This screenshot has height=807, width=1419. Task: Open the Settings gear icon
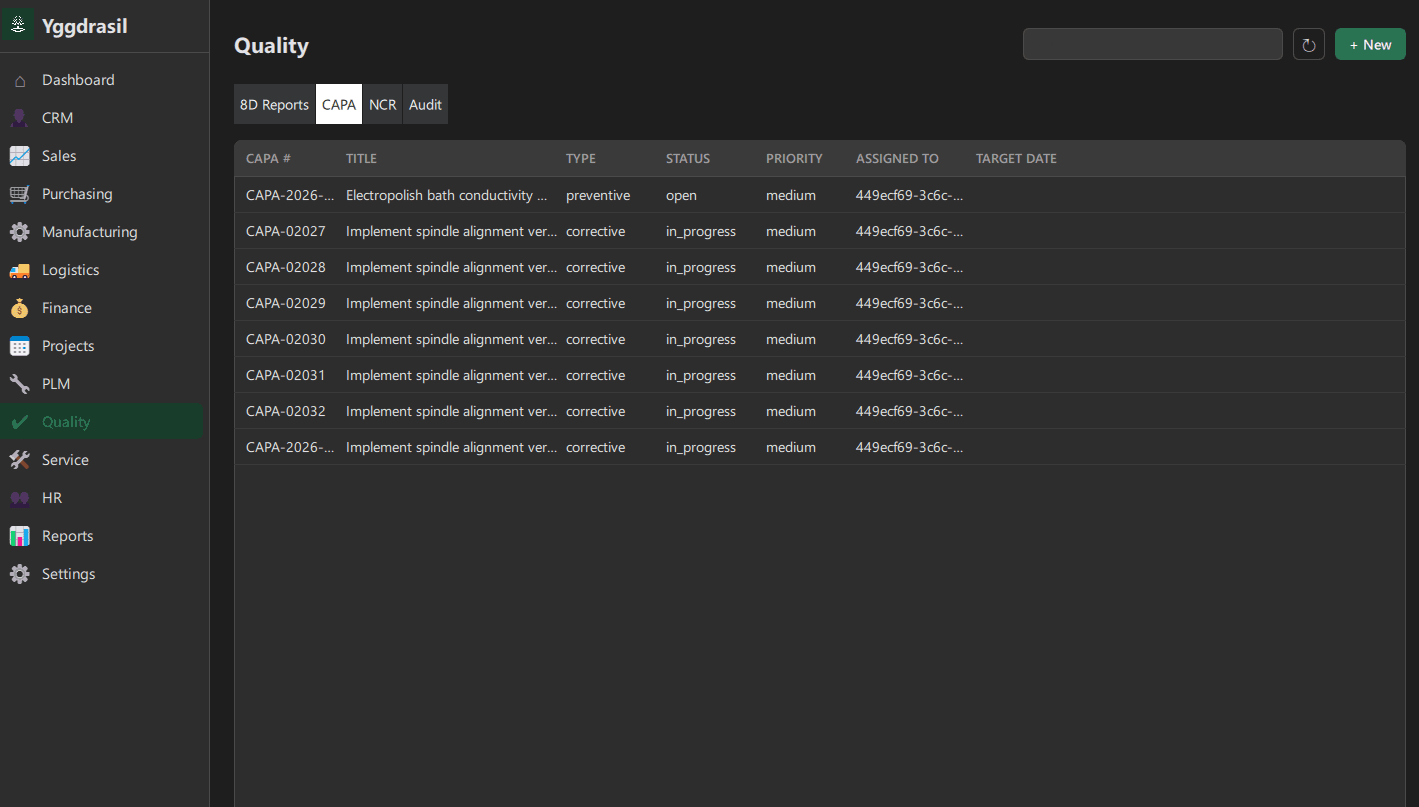[x=19, y=573]
